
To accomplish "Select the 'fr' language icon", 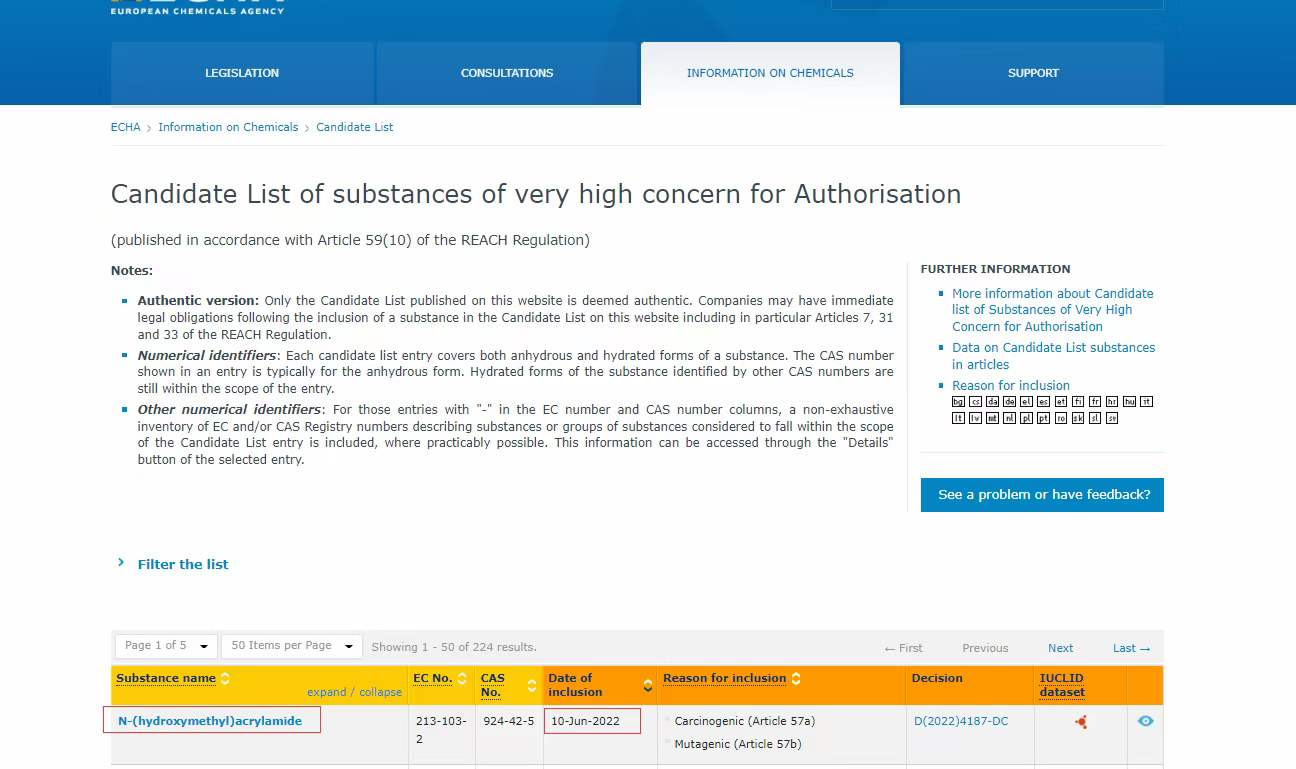I will tap(1095, 402).
